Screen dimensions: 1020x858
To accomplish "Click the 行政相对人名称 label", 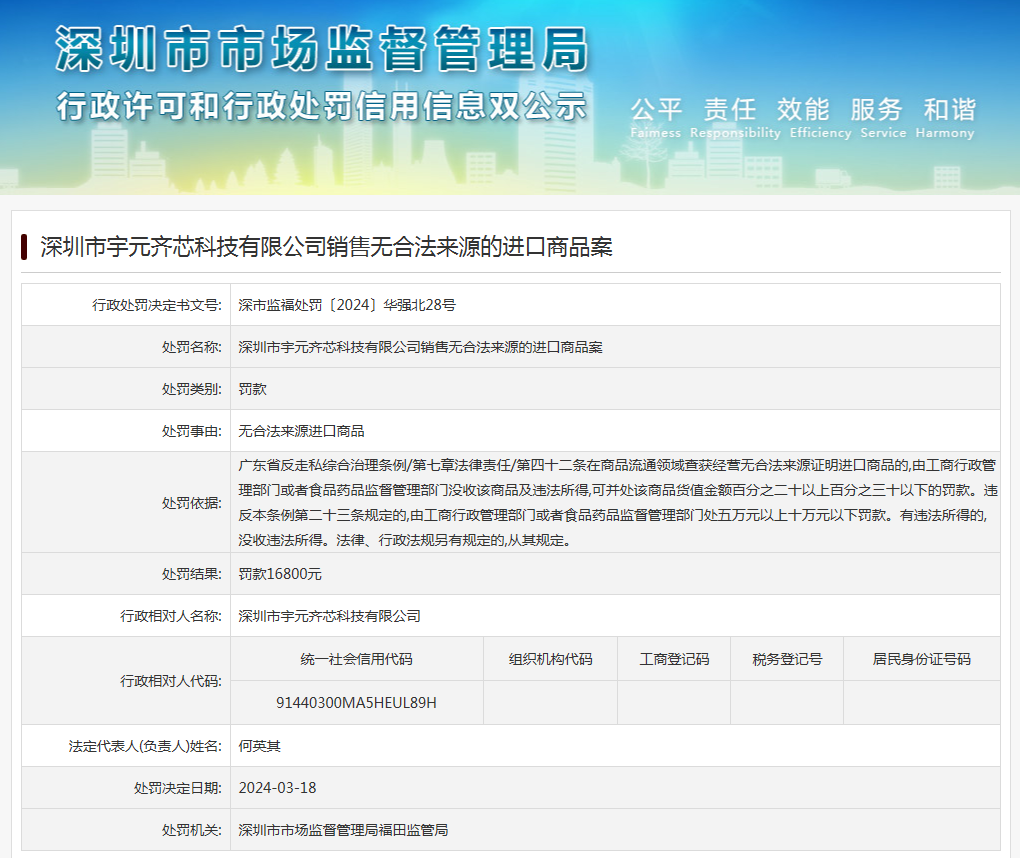I will click(x=171, y=616).
